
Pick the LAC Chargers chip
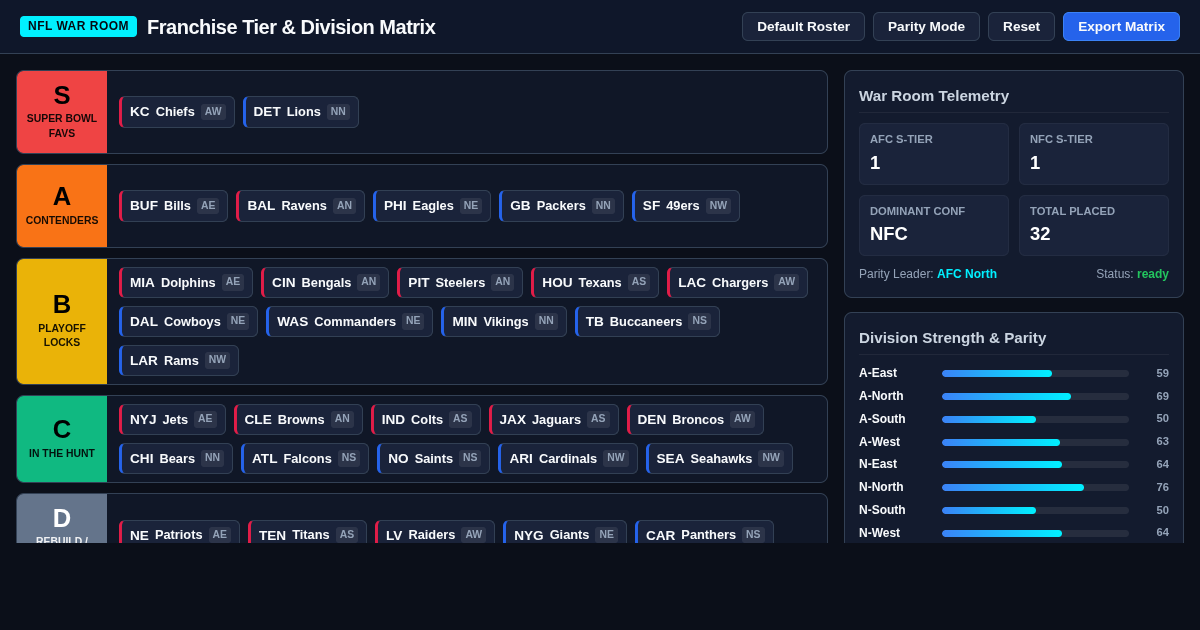click(737, 282)
